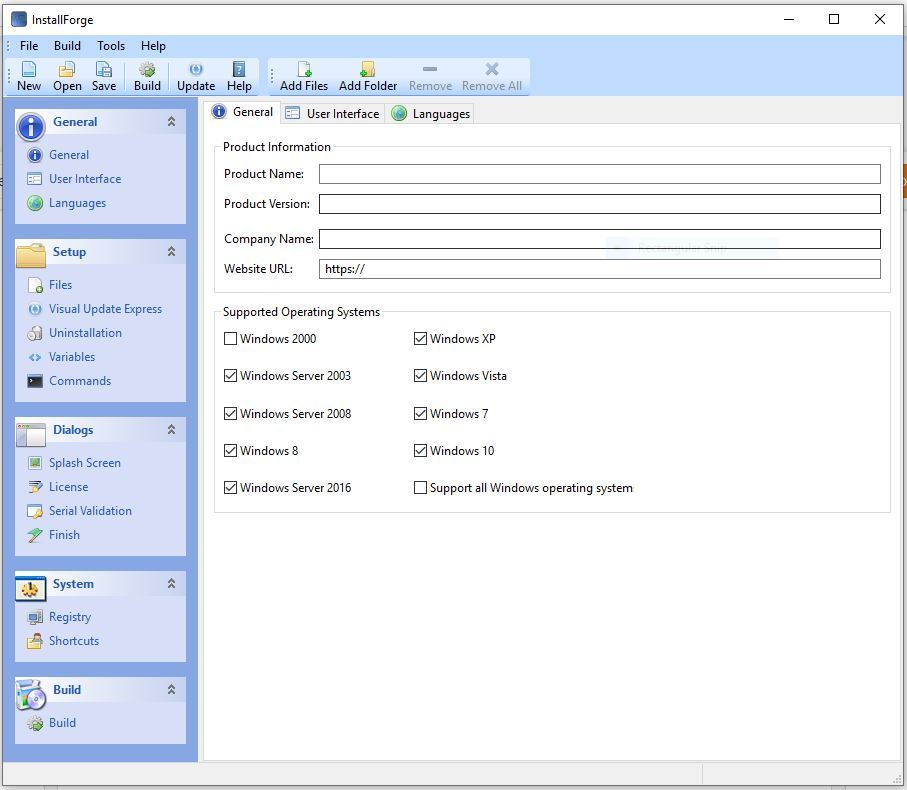Click the New project toolbar icon
The image size is (907, 790).
(x=29, y=69)
